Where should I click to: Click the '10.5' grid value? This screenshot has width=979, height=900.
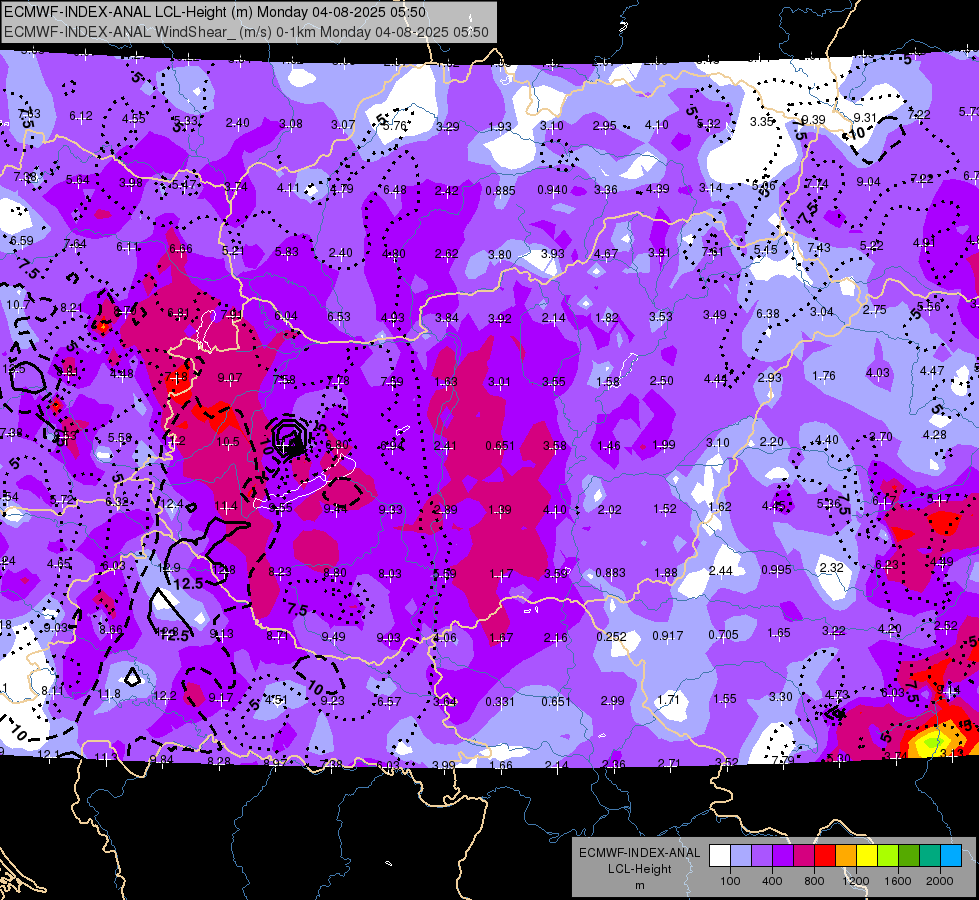pos(228,442)
